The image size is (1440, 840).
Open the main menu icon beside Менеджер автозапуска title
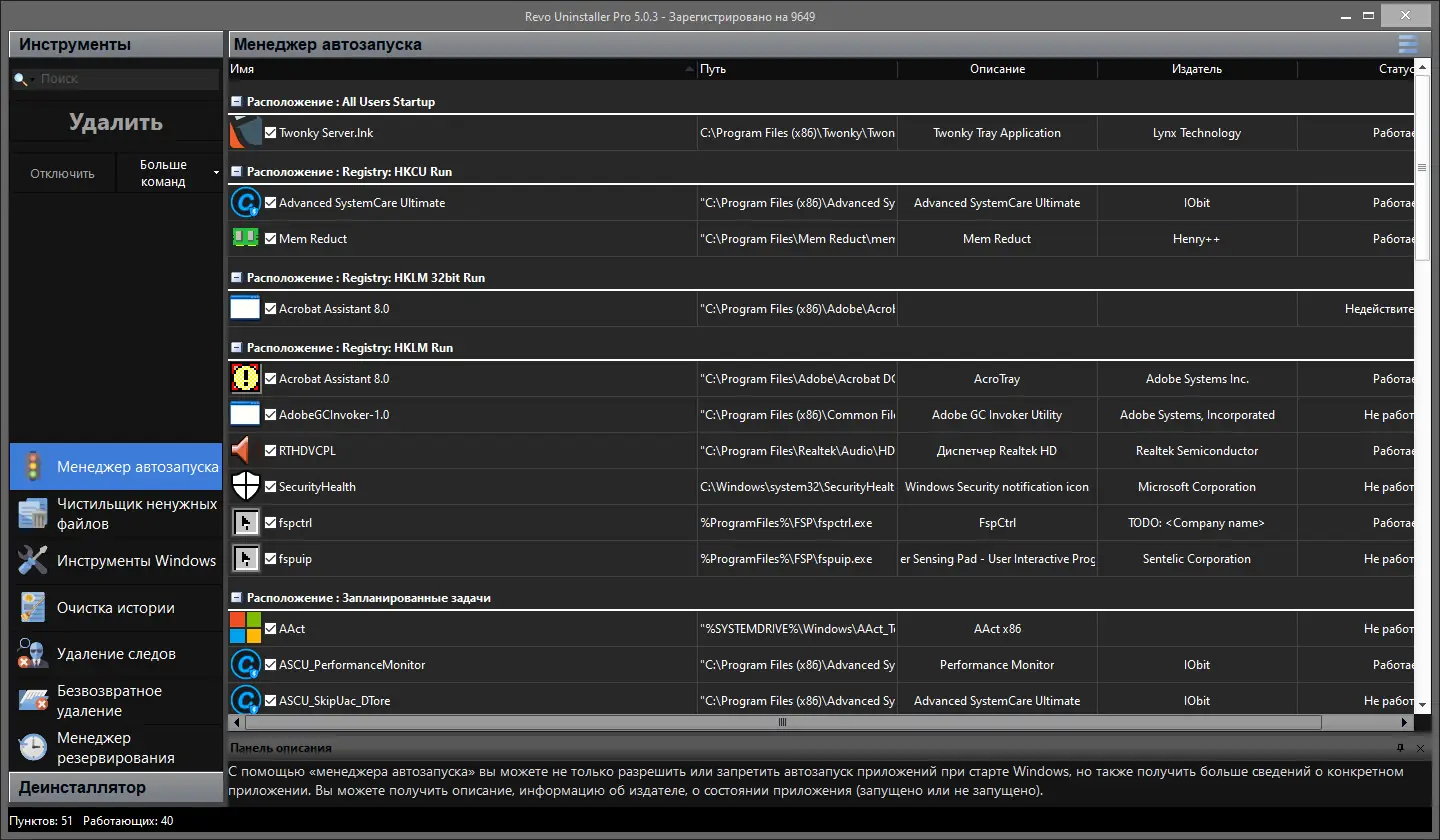[x=1408, y=44]
